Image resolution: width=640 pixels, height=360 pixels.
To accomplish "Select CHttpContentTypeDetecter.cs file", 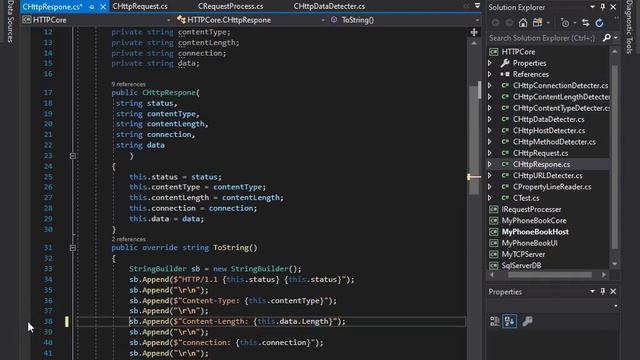I will (561, 108).
